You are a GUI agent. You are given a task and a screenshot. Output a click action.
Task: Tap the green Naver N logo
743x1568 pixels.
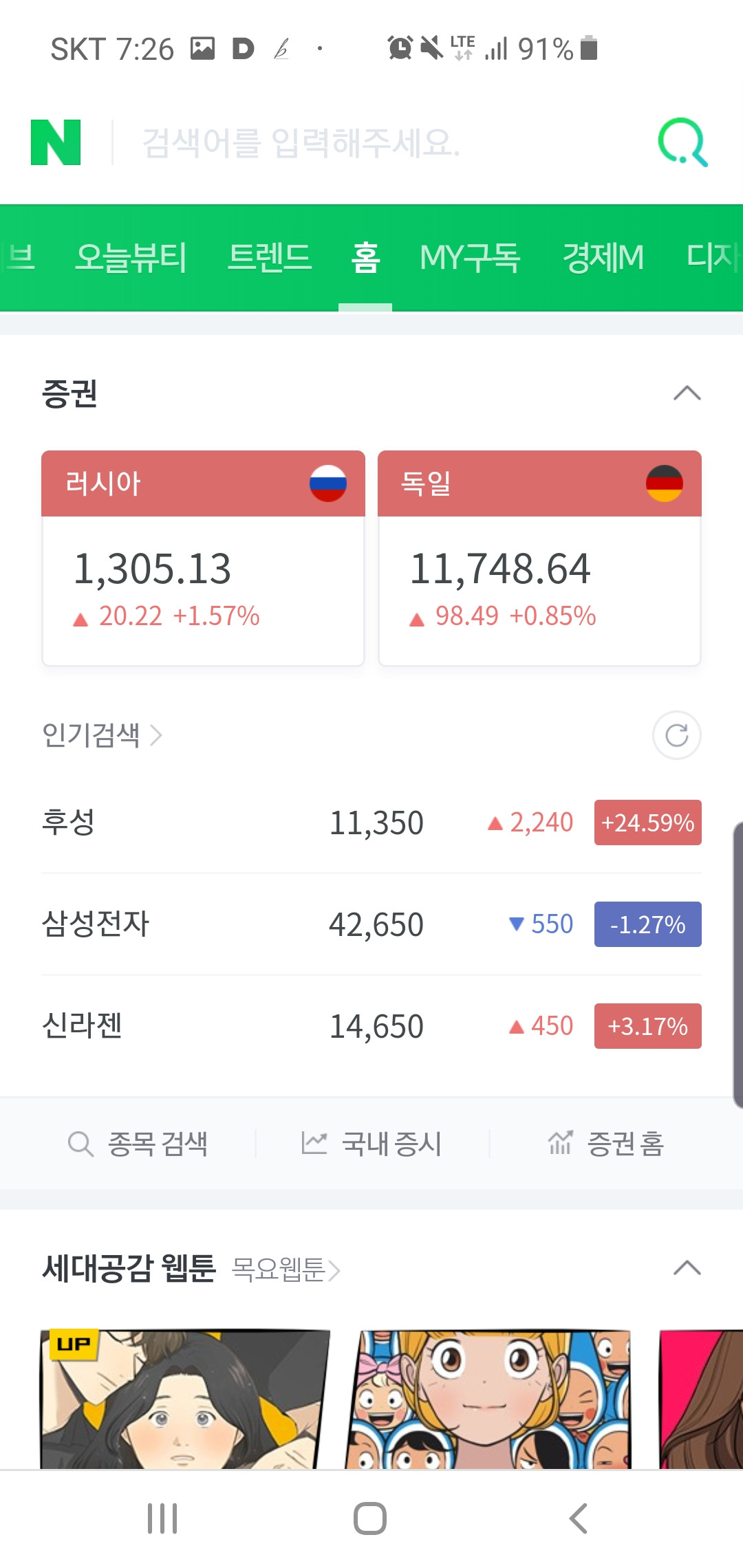pos(56,142)
